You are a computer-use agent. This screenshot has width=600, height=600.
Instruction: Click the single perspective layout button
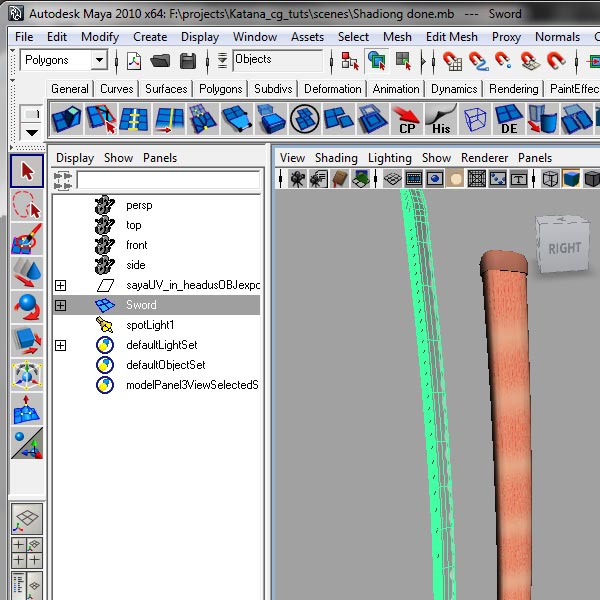pos(27,519)
